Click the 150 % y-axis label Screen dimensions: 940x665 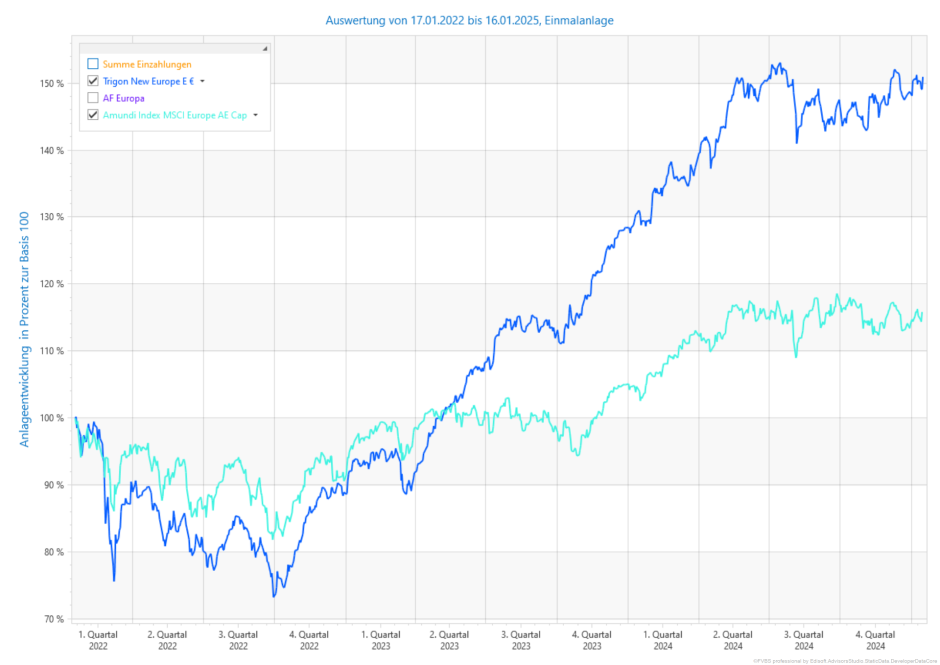click(53, 83)
